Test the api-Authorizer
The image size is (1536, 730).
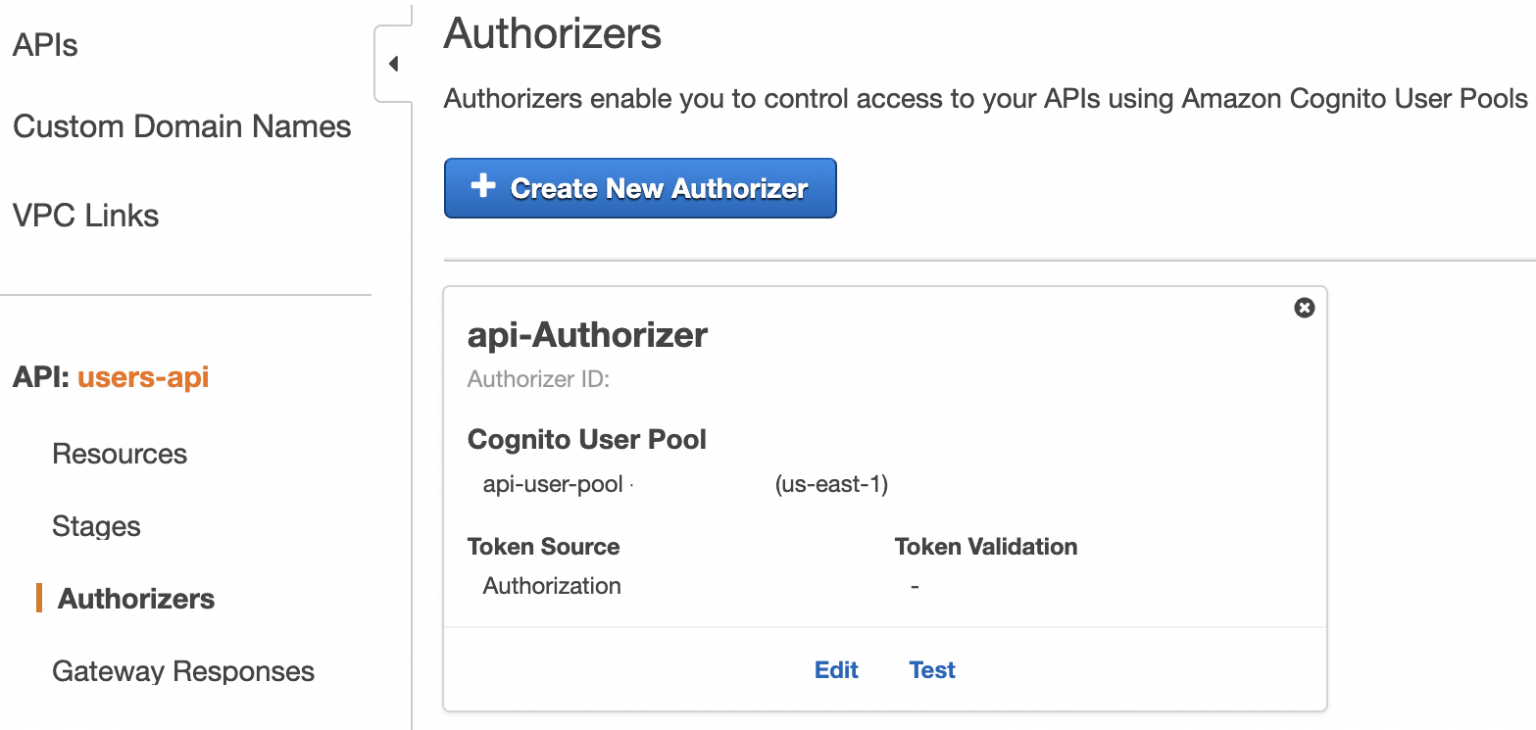[931, 670]
